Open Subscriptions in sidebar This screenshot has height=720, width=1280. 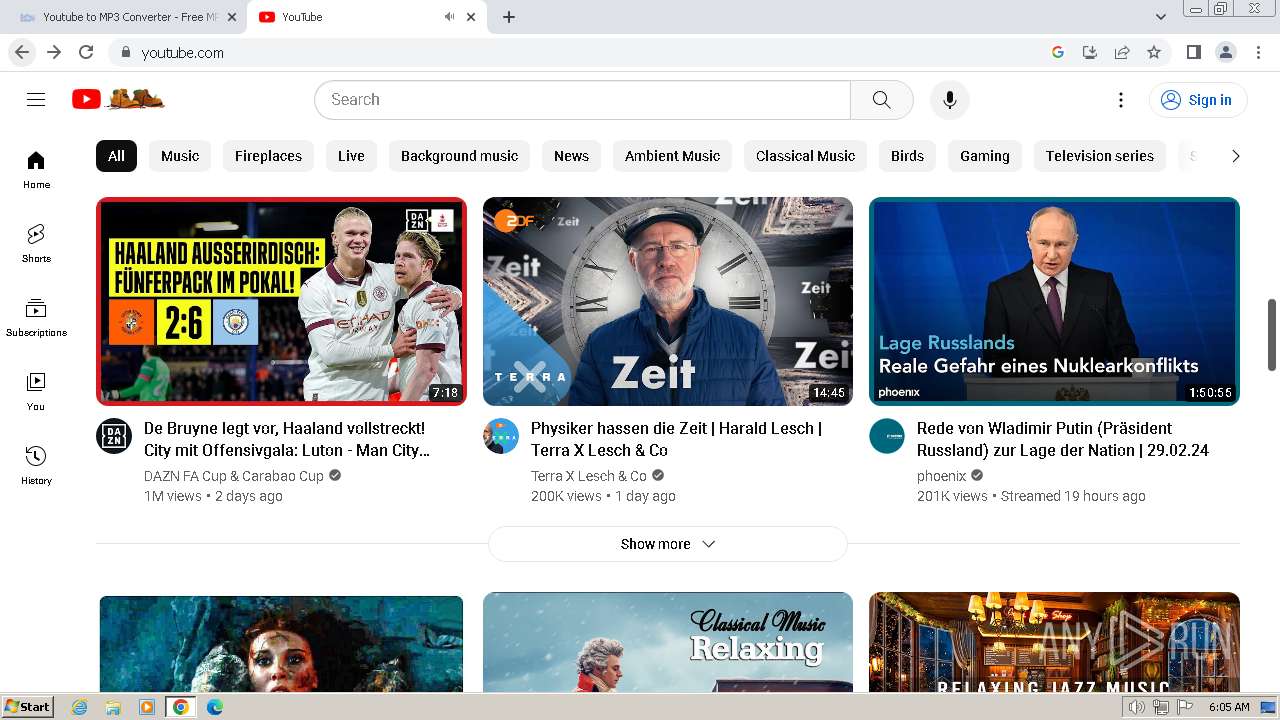tap(36, 318)
